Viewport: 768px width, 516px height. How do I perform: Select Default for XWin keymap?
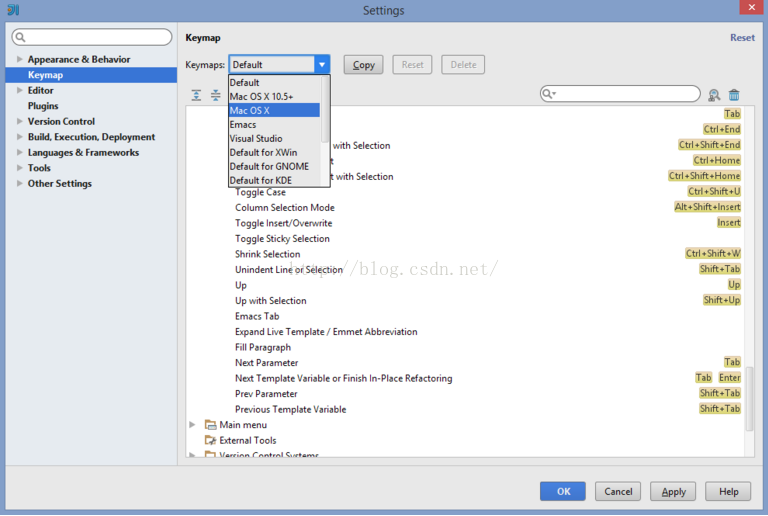click(274, 152)
